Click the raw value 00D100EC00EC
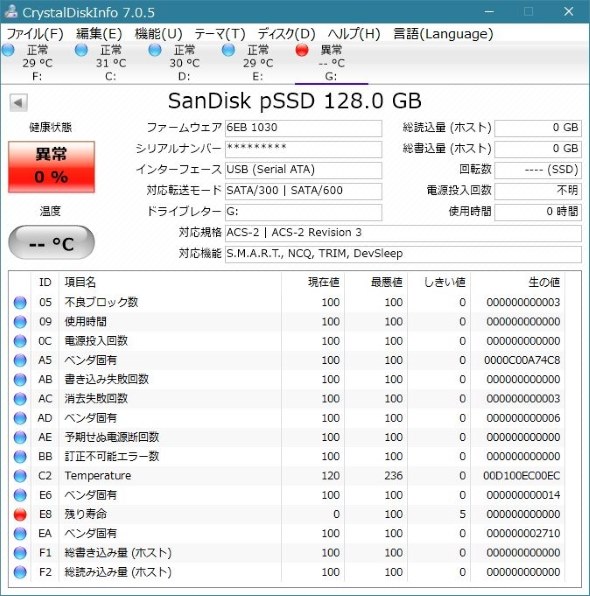Viewport: 590px width, 596px height. pos(522,476)
